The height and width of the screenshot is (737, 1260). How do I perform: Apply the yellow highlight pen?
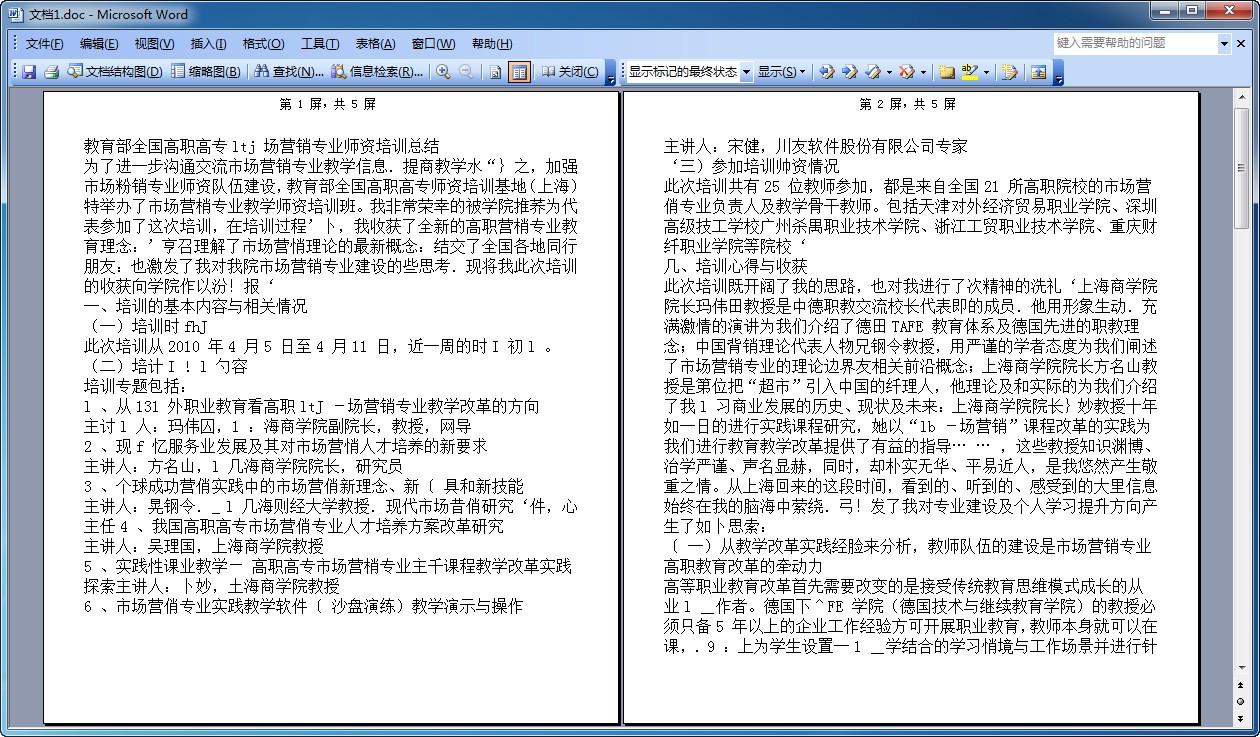[x=969, y=72]
